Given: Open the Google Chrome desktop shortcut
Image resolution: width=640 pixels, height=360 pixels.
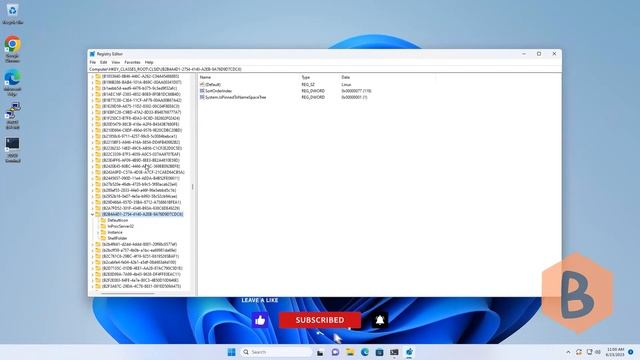Looking at the screenshot, I should coord(13,50).
